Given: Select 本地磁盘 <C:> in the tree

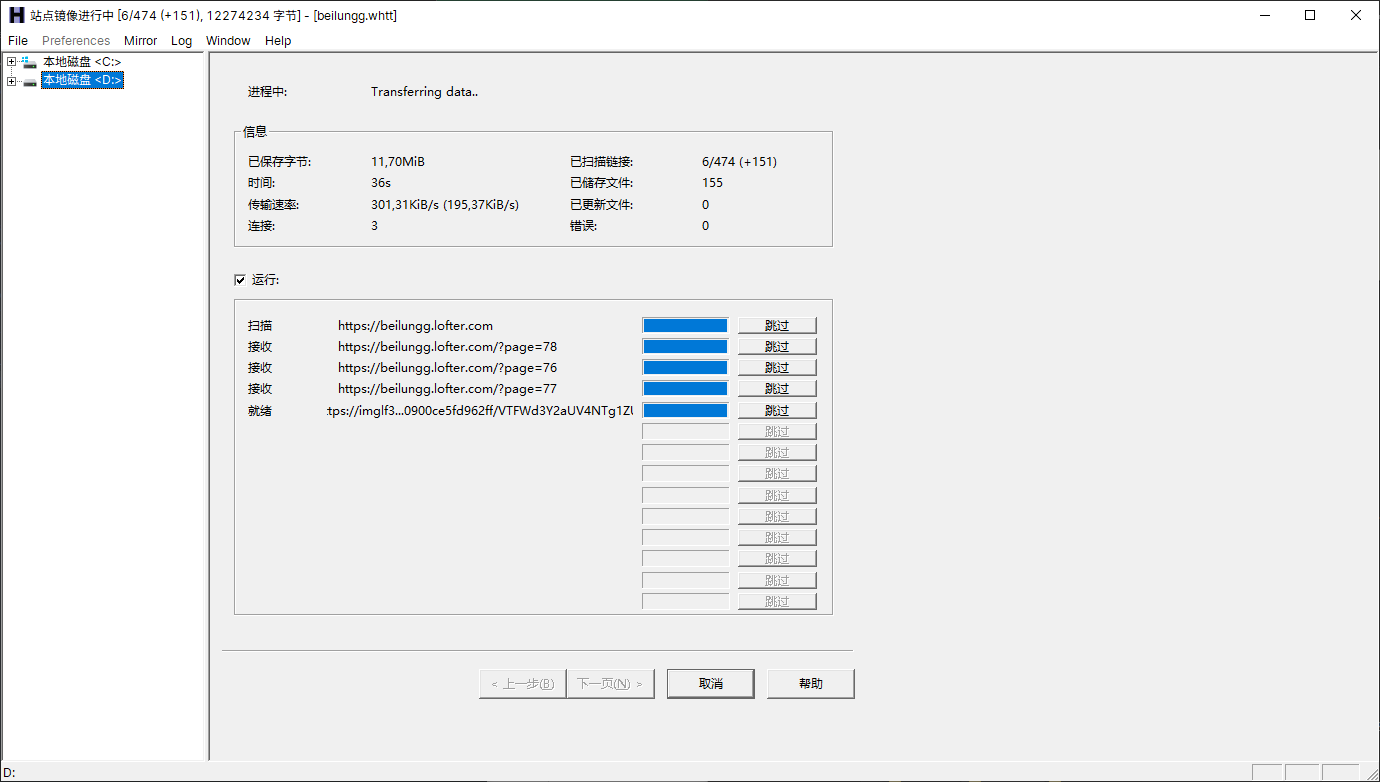Looking at the screenshot, I should 82,62.
